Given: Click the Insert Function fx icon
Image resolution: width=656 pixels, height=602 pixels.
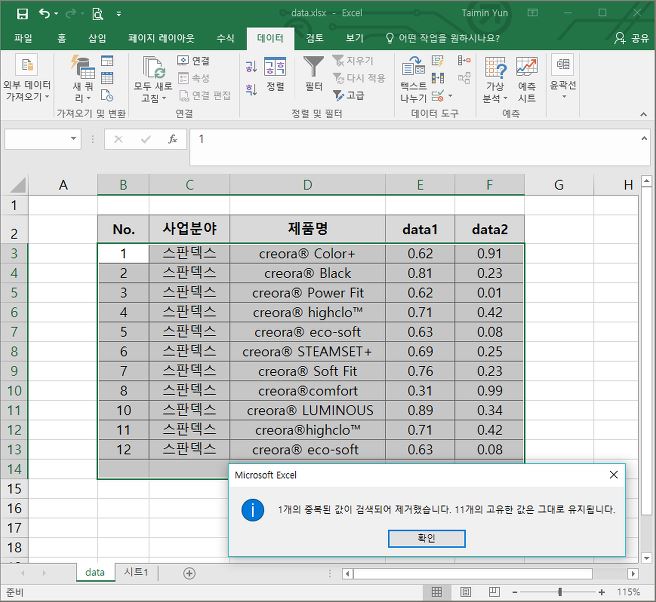Looking at the screenshot, I should click(172, 139).
